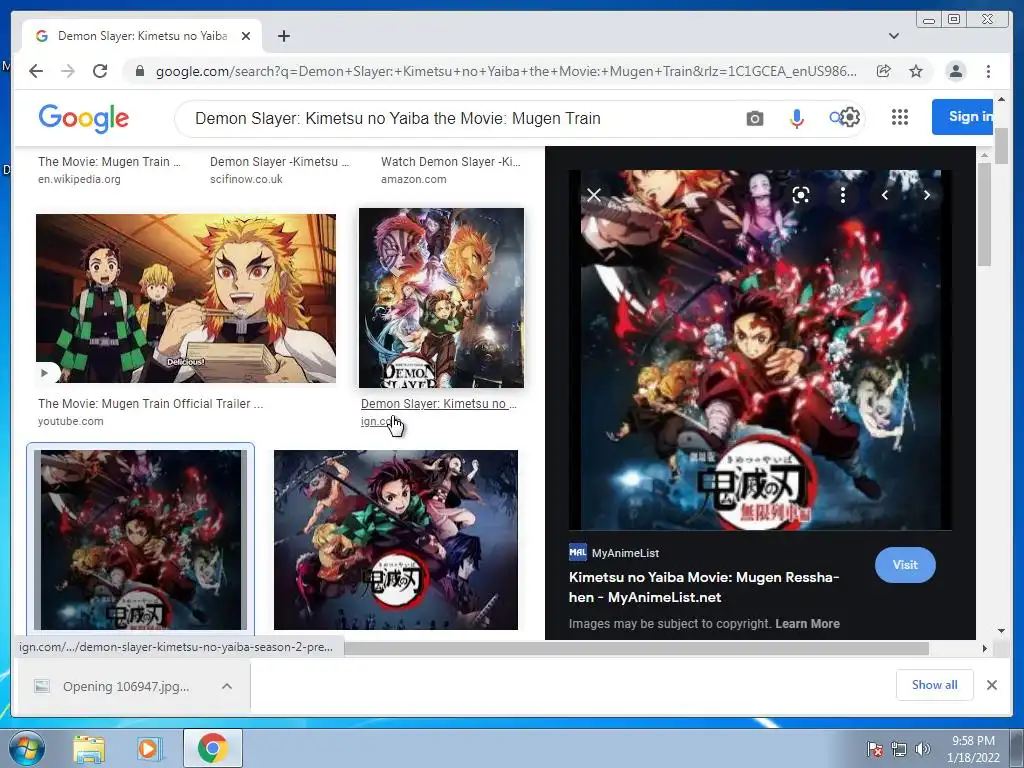
Task: Click in the Google search box
Action: (457, 118)
